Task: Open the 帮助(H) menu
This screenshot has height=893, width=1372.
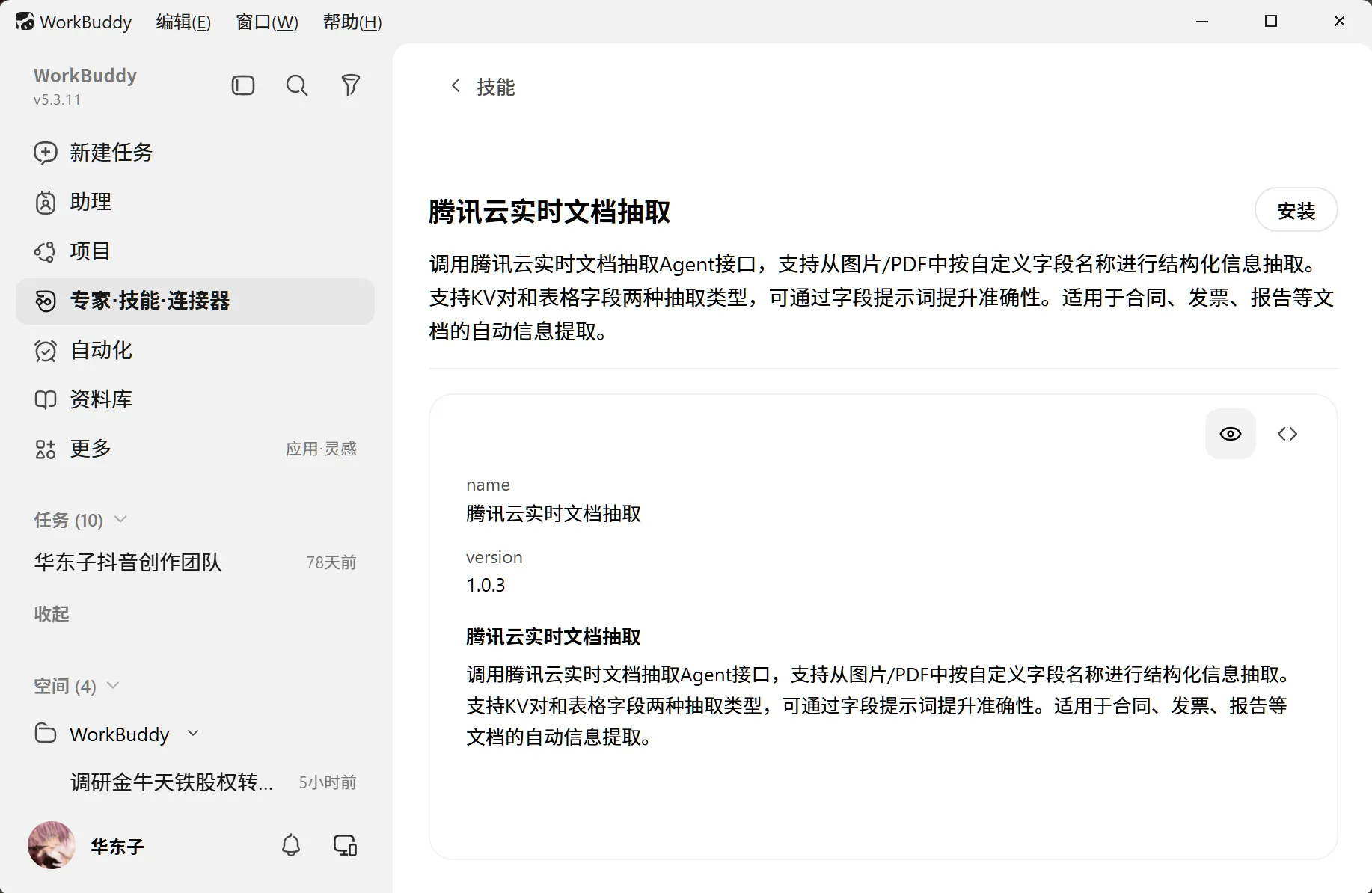Action: (352, 22)
